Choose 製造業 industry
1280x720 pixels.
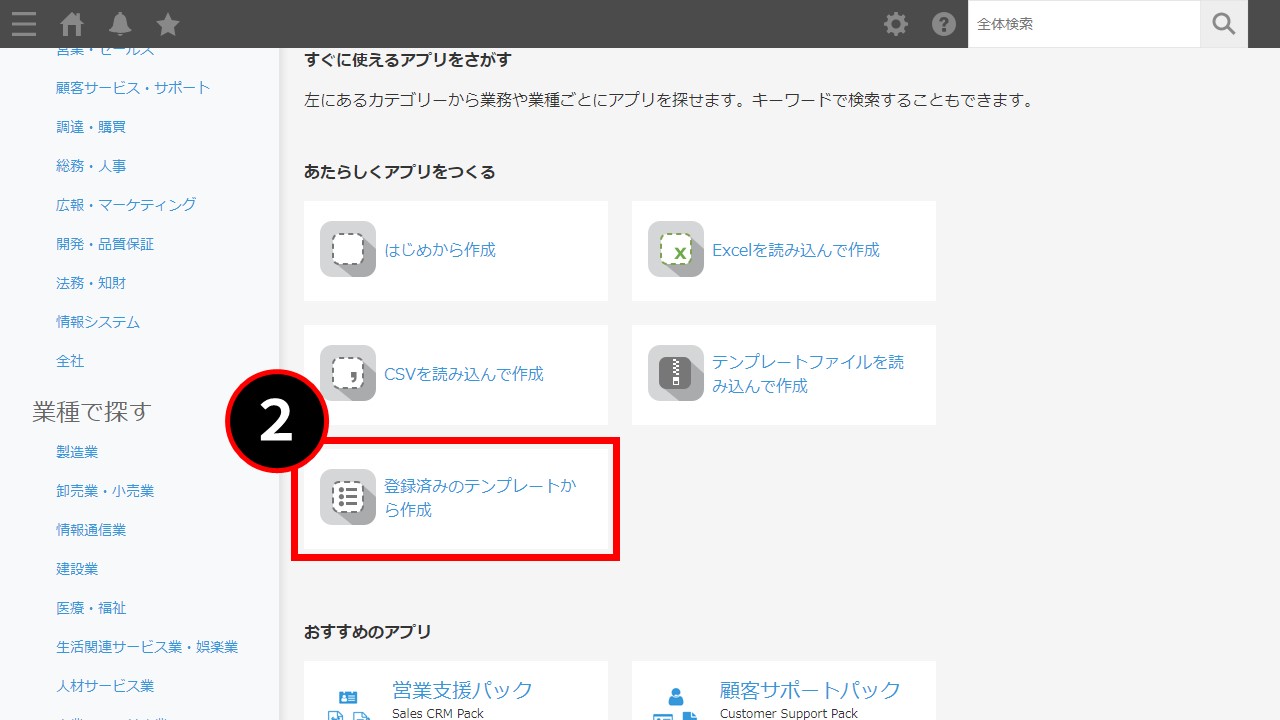pos(77,452)
